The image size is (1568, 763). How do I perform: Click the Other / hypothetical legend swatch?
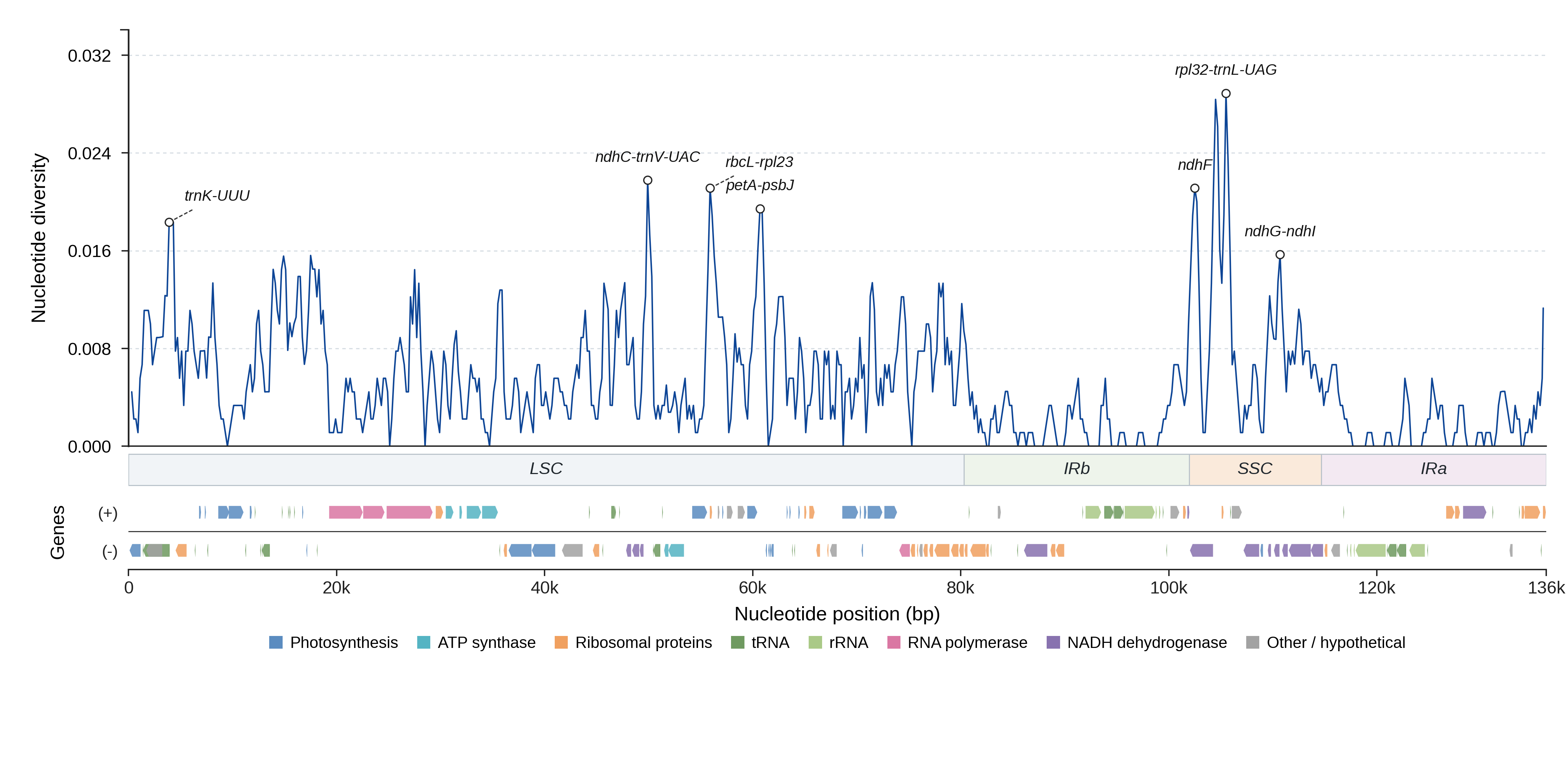pos(1253,642)
